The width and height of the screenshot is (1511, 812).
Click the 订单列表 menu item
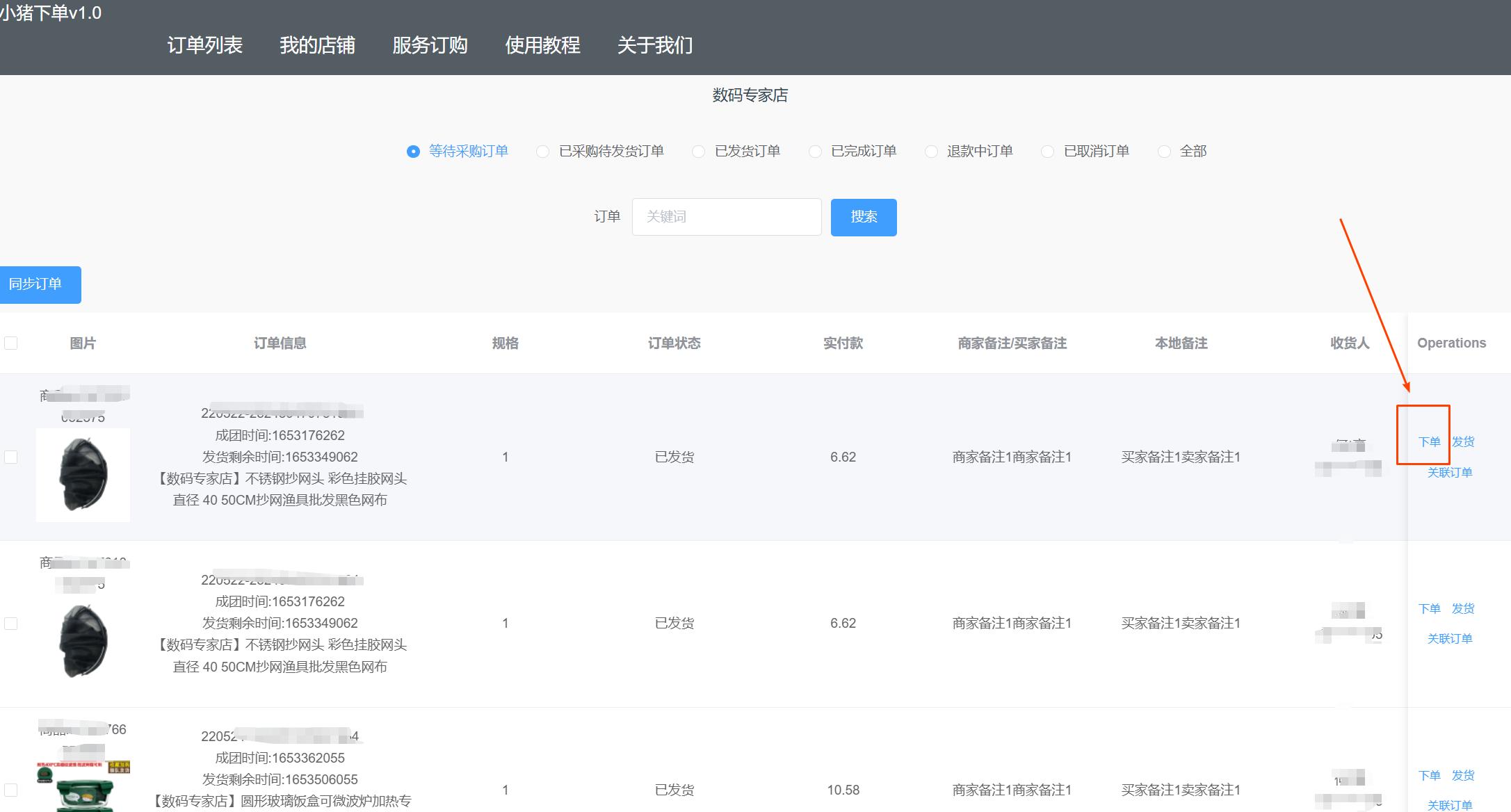(199, 45)
